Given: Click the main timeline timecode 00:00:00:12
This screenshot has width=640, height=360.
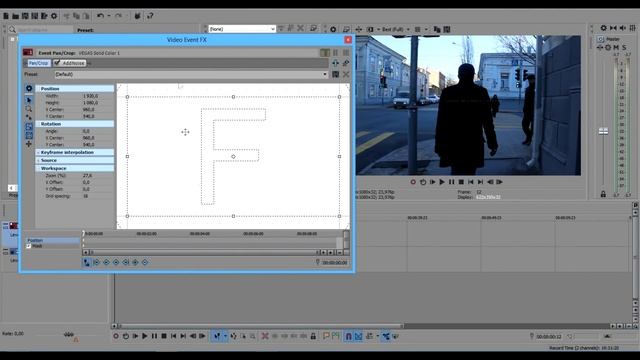Looking at the screenshot, I should pyautogui.click(x=549, y=337).
